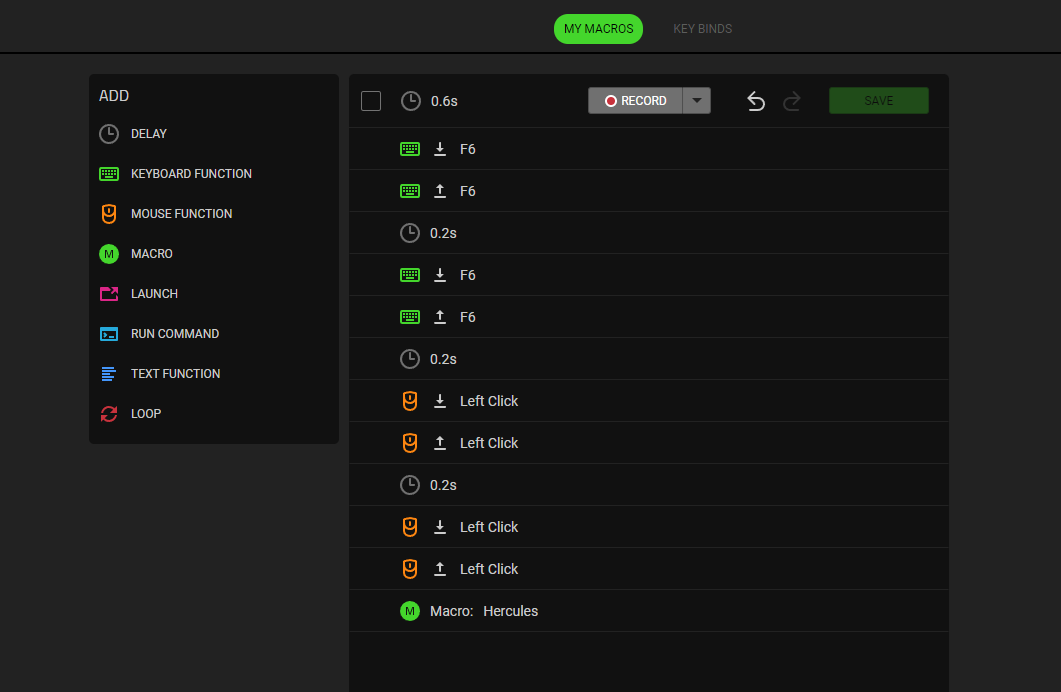
Task: Redo the undone macro edit
Action: point(792,101)
